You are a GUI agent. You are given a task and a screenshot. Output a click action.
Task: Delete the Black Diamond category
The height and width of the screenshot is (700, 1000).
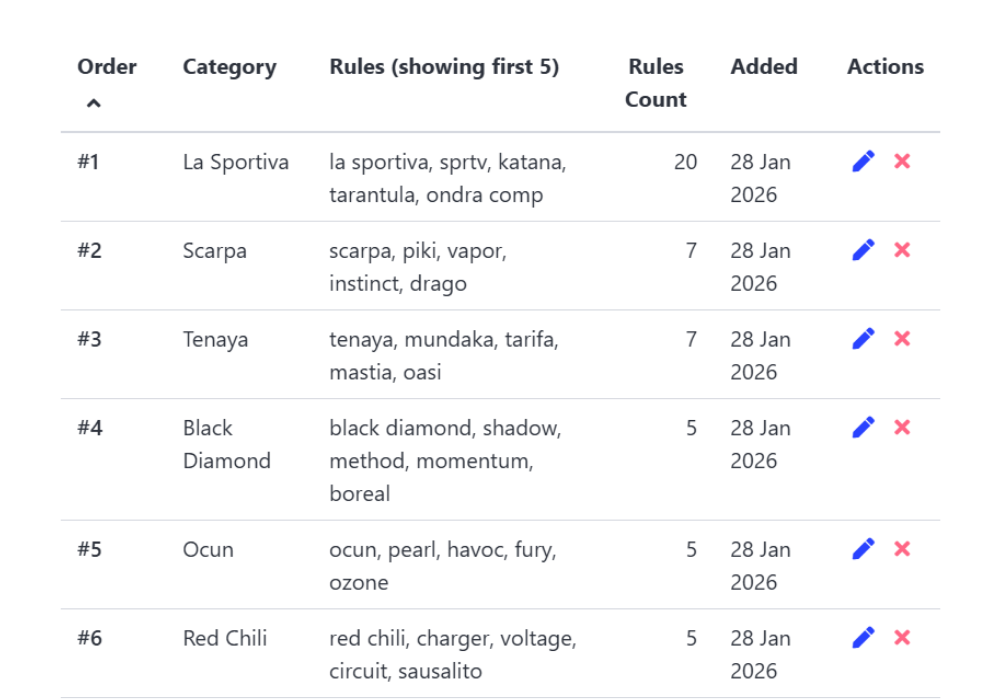pyautogui.click(x=902, y=428)
